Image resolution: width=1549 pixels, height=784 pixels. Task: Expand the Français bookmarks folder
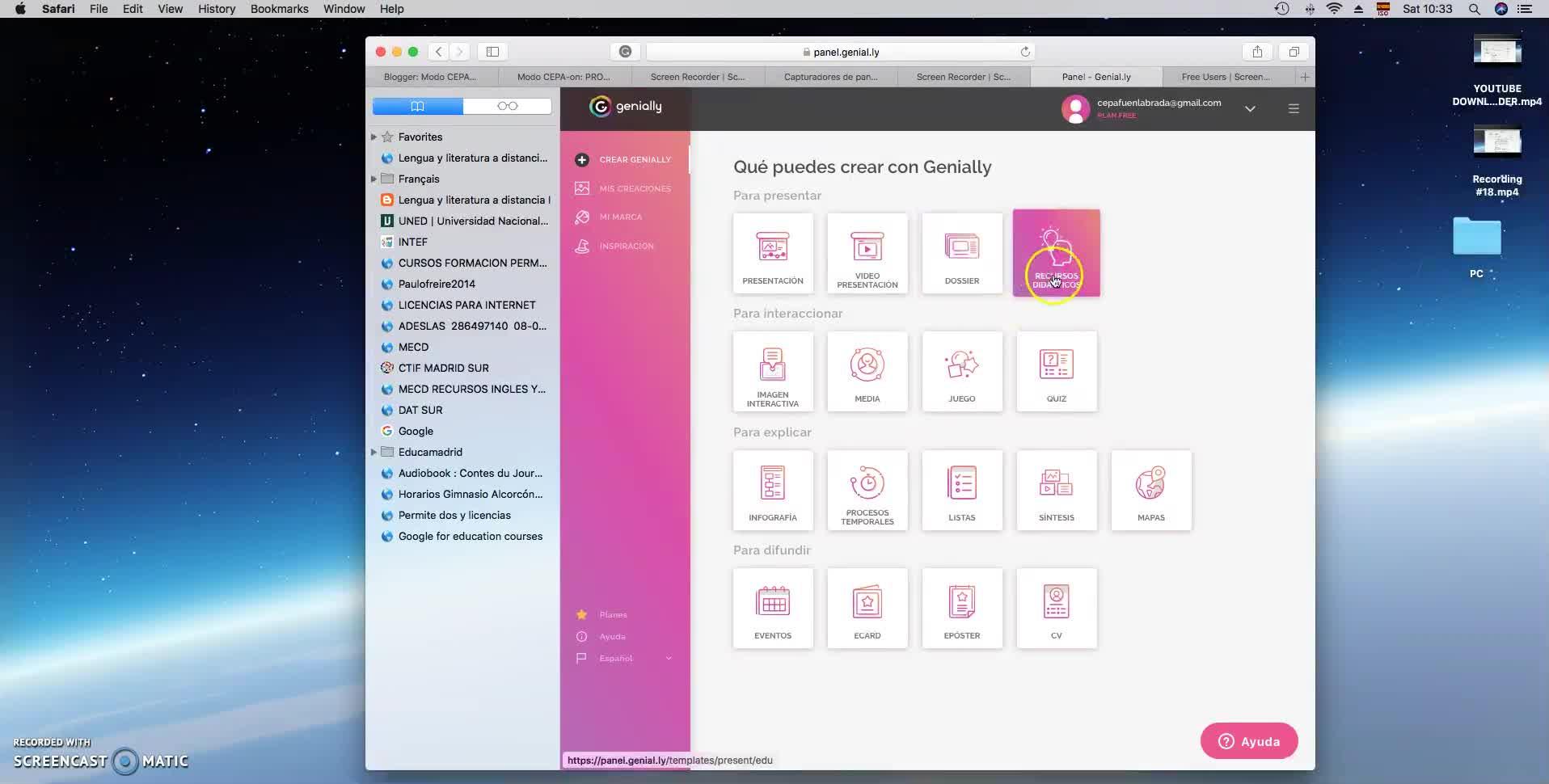click(374, 179)
